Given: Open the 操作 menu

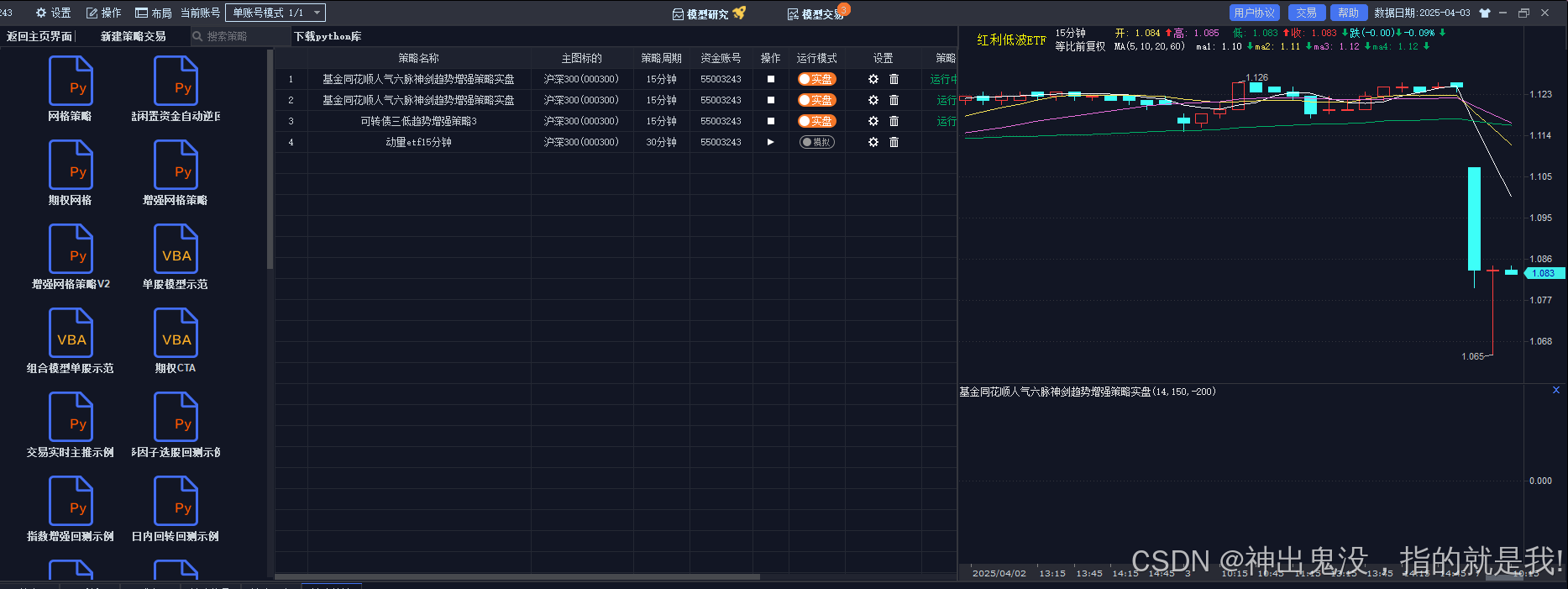Looking at the screenshot, I should point(104,13).
